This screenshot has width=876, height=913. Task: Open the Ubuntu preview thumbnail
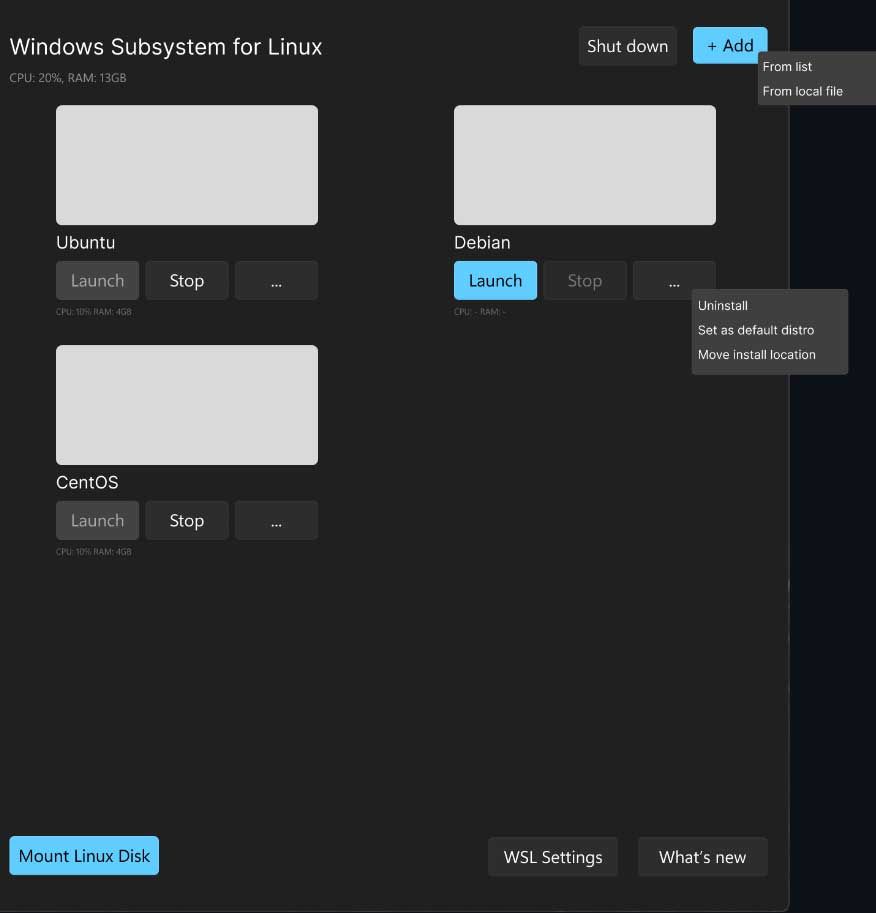pos(187,165)
